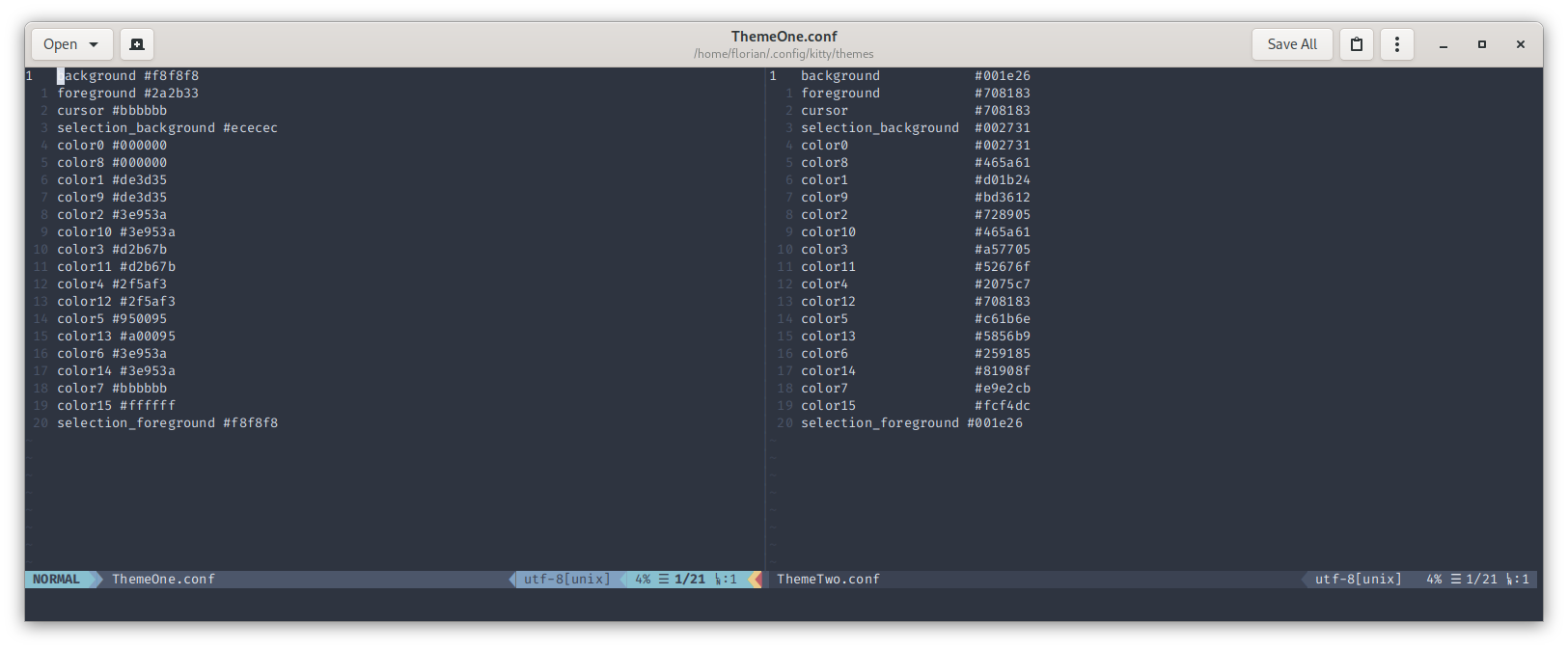Click value #465a61 of color8 in right pane

click(1003, 163)
